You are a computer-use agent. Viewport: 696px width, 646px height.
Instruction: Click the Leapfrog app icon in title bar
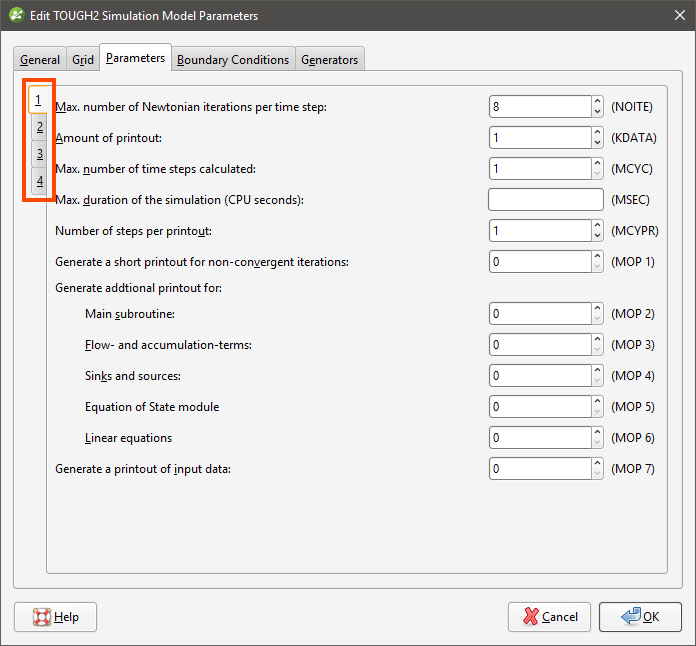(16, 16)
